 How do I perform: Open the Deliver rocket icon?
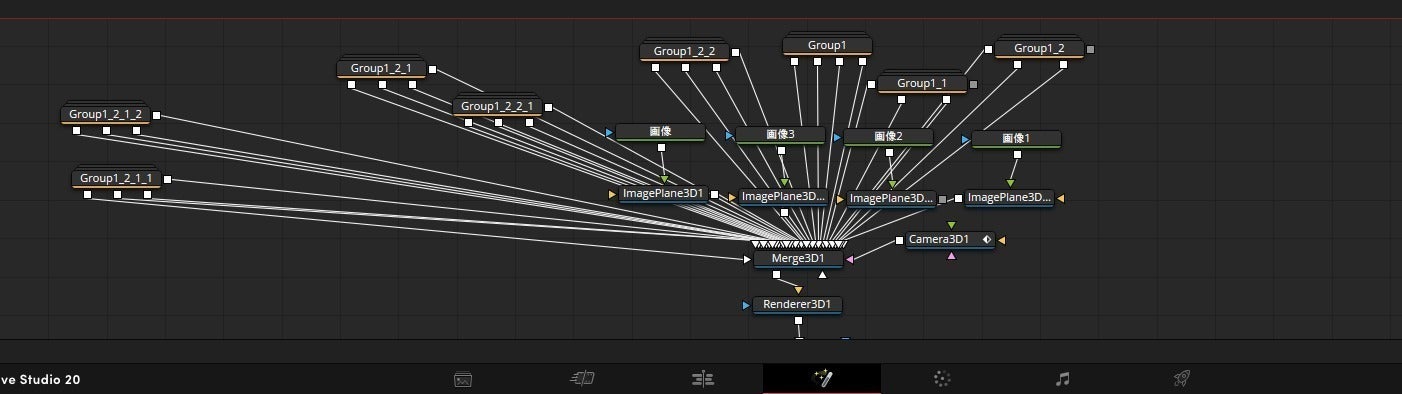(x=1181, y=378)
